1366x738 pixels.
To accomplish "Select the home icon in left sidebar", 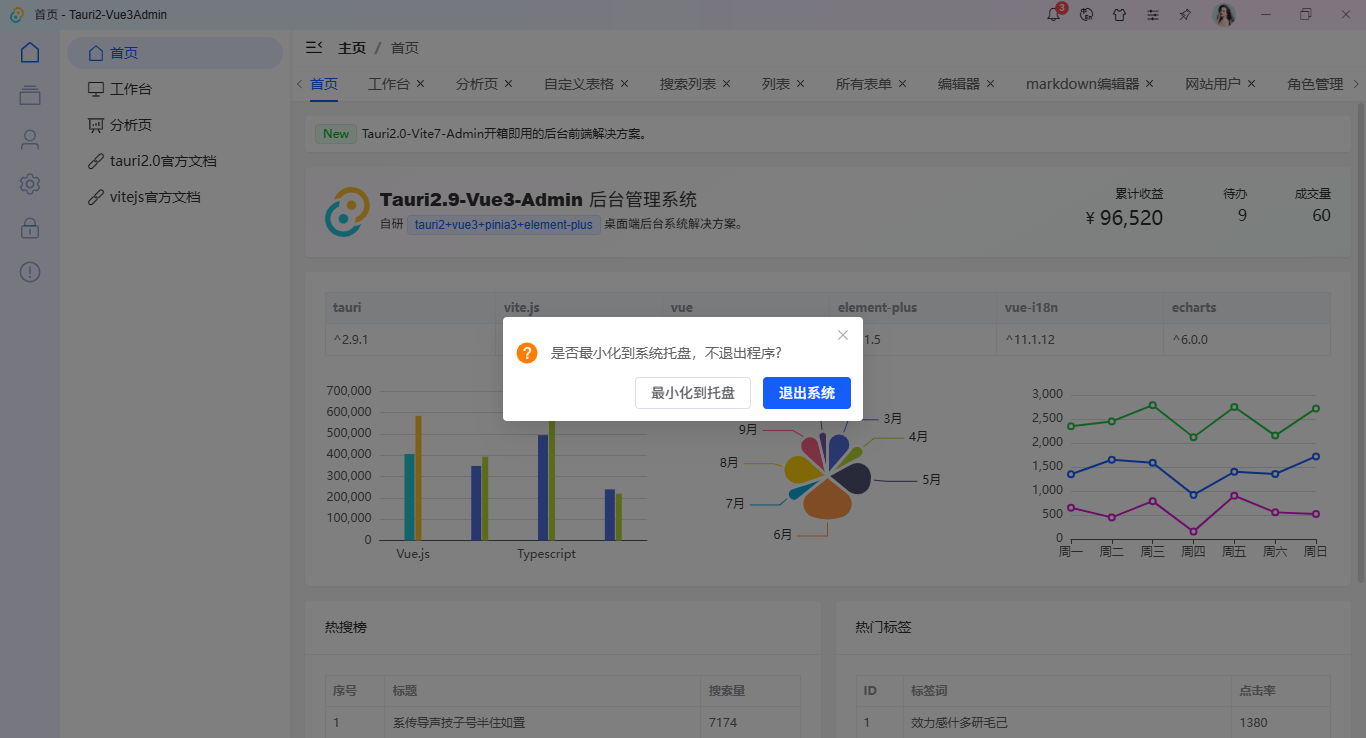I will click(x=29, y=52).
